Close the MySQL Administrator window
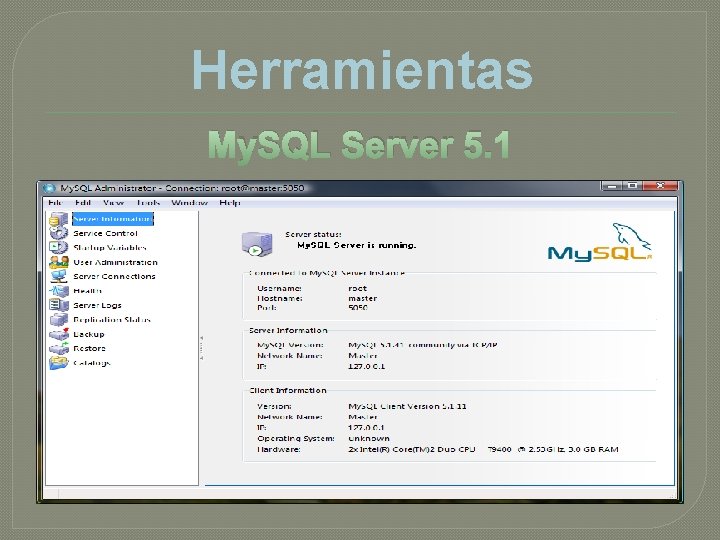This screenshot has height=540, width=720. [660, 186]
